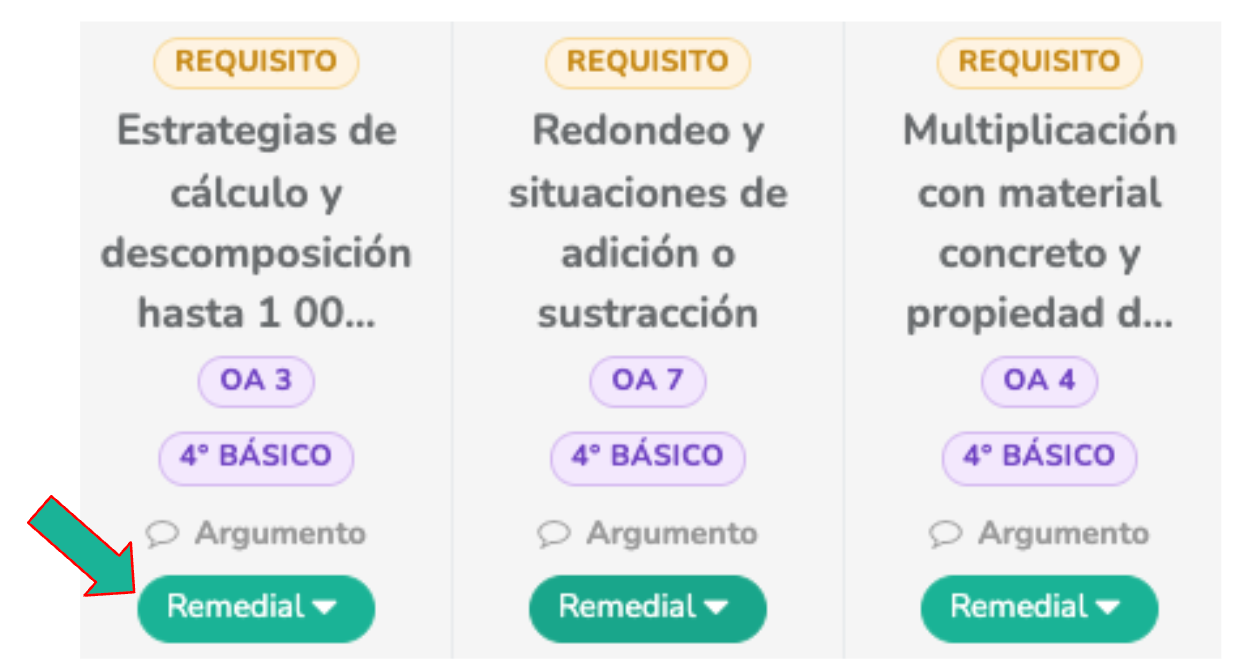1235x672 pixels.
Task: Click the REQUISITO badge above Estrategias de cálculo
Action: pyautogui.click(x=256, y=62)
